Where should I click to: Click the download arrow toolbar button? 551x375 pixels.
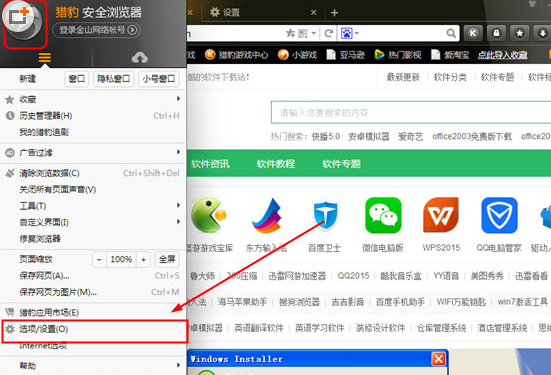[542, 33]
